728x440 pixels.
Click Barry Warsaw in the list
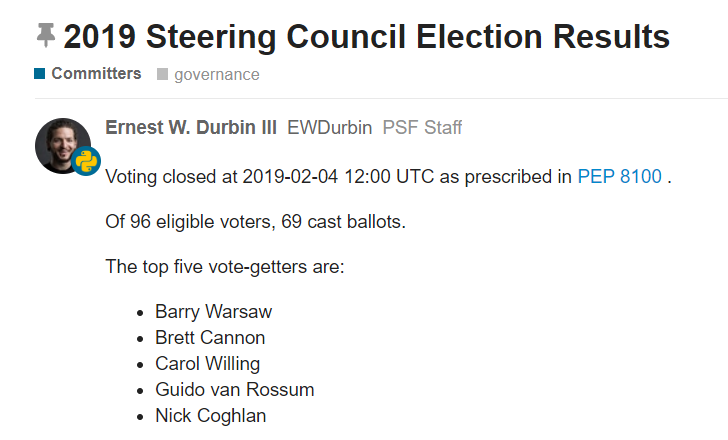(x=213, y=312)
